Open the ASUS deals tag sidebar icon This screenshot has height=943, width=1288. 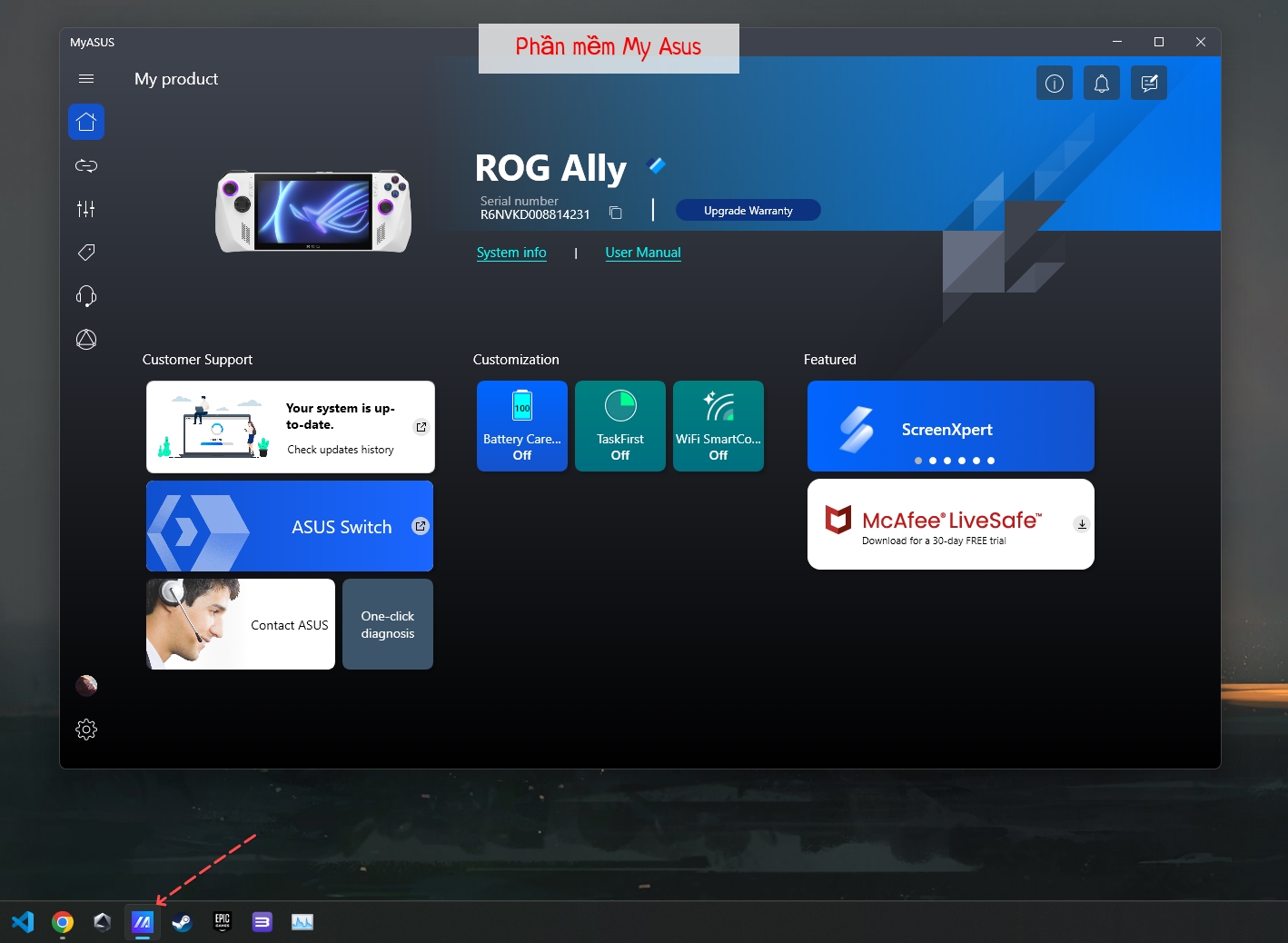[x=86, y=253]
